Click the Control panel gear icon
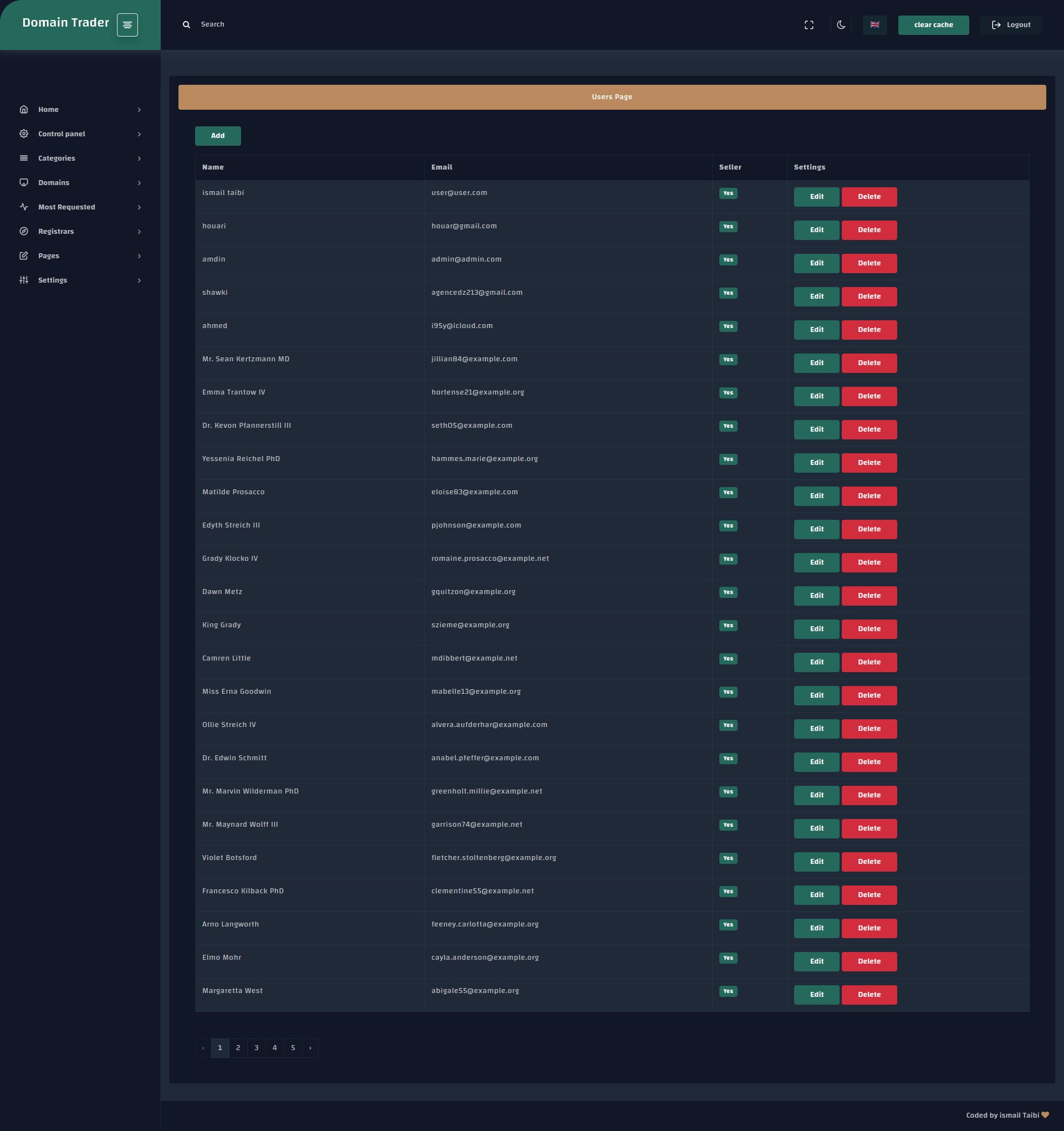The width and height of the screenshot is (1064, 1131). coord(24,134)
